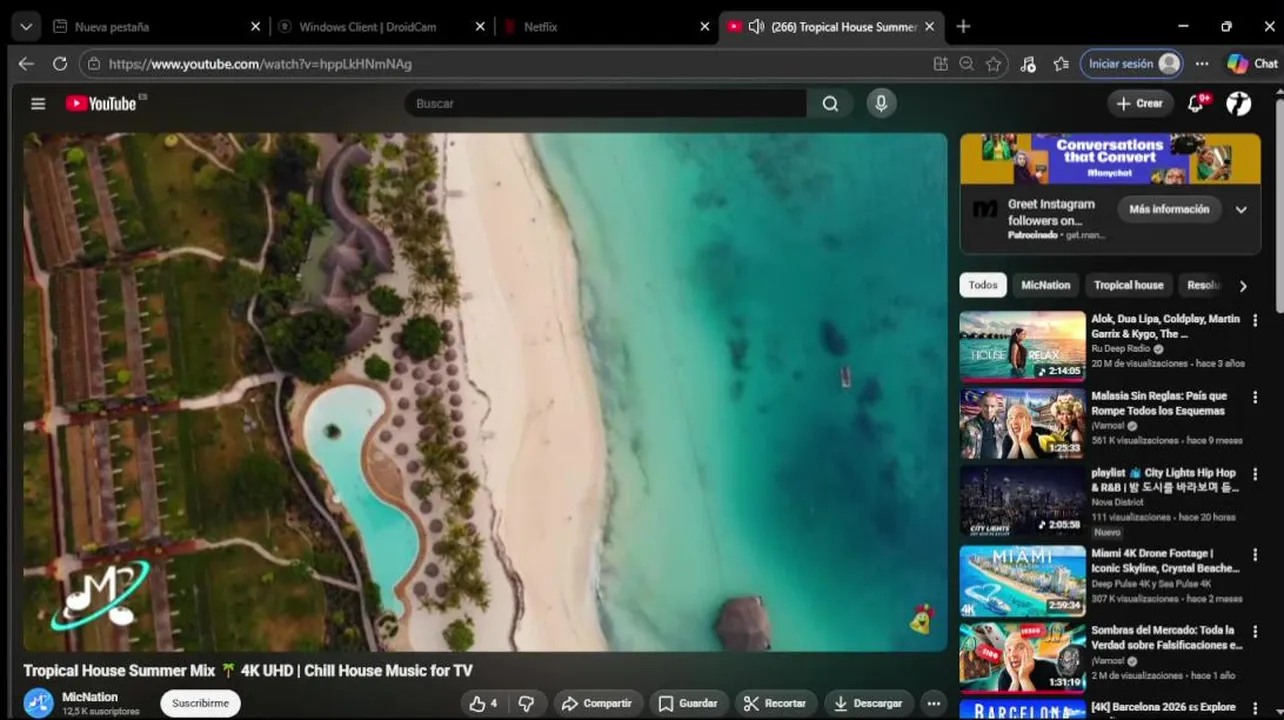This screenshot has width=1284, height=720.
Task: Open options for Sombras del Mercado video
Action: (1255, 632)
